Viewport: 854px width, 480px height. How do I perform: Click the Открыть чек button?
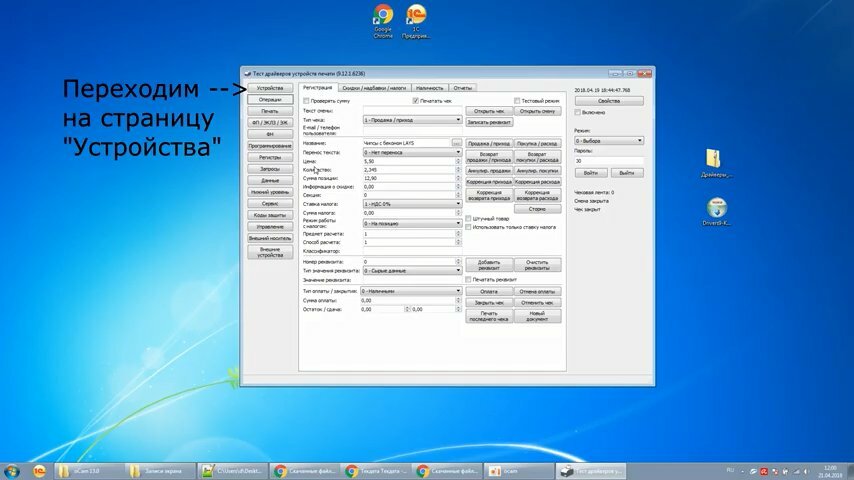pos(489,111)
